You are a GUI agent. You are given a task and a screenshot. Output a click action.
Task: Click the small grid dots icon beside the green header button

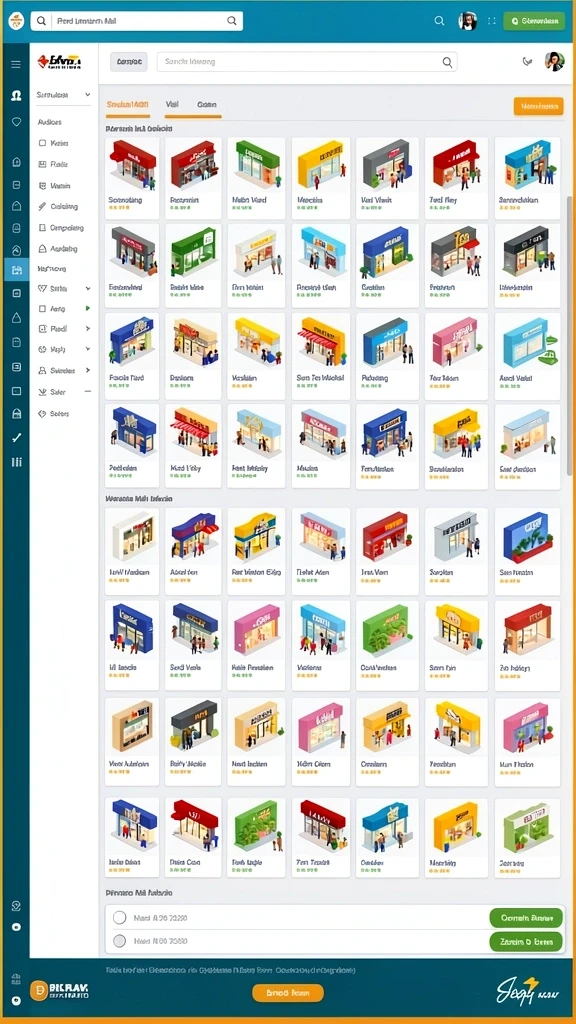click(492, 21)
